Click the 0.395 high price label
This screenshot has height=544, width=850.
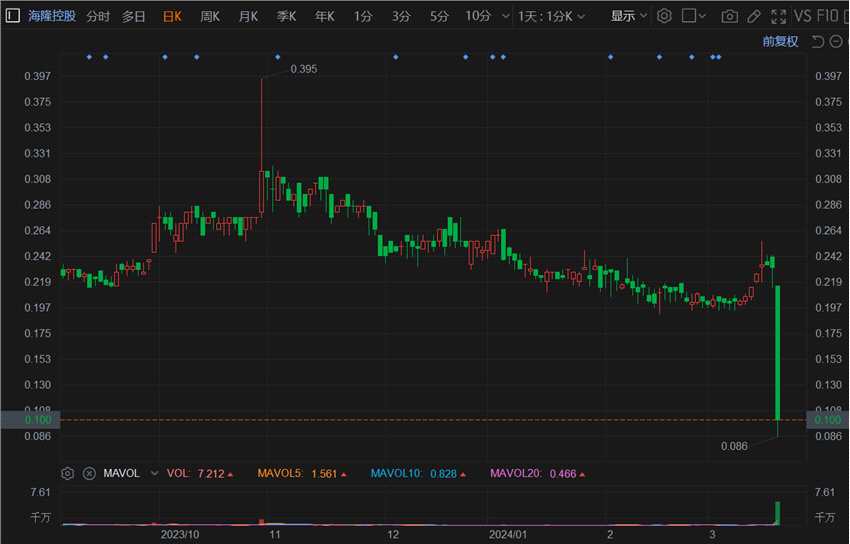pyautogui.click(x=304, y=69)
